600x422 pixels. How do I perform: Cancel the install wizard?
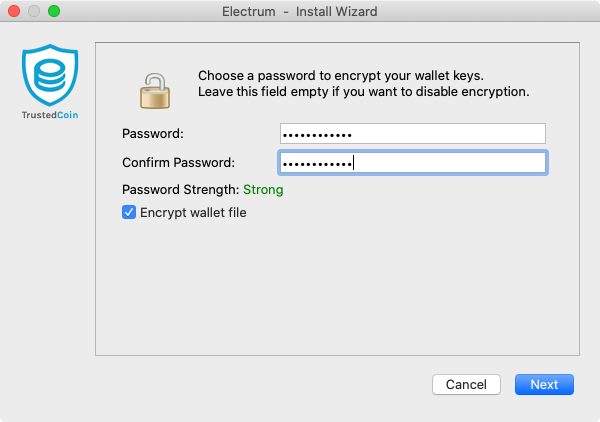point(466,384)
